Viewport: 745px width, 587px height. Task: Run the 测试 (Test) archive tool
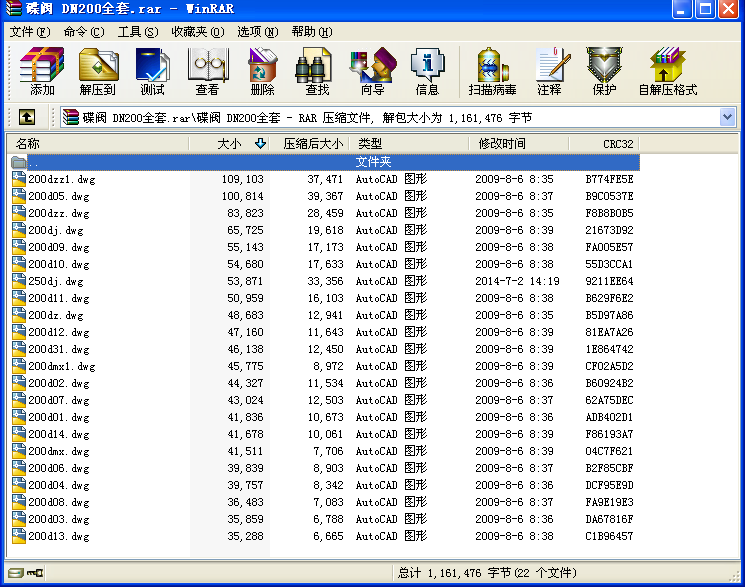[152, 71]
